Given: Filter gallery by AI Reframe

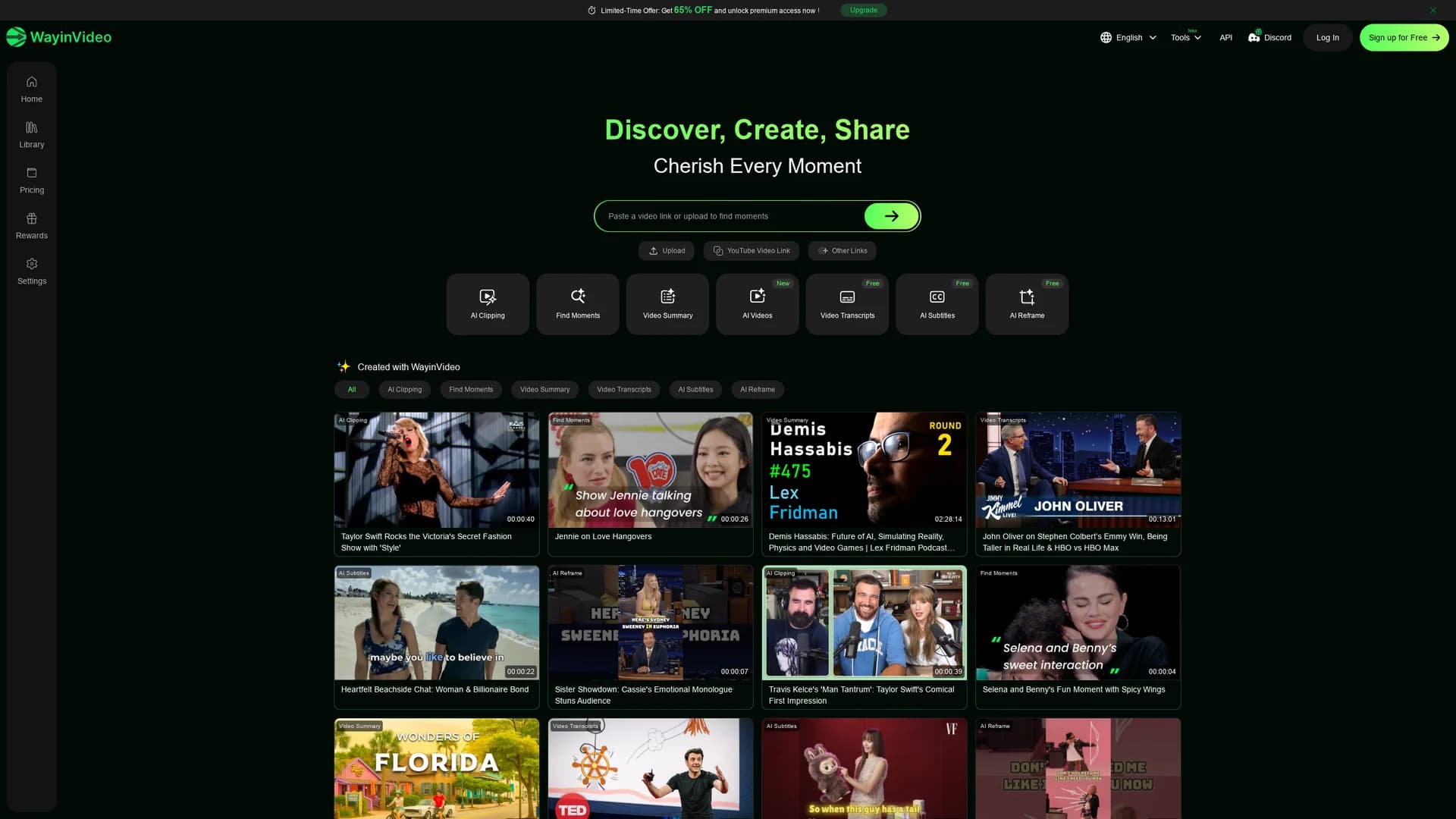Looking at the screenshot, I should (x=758, y=389).
